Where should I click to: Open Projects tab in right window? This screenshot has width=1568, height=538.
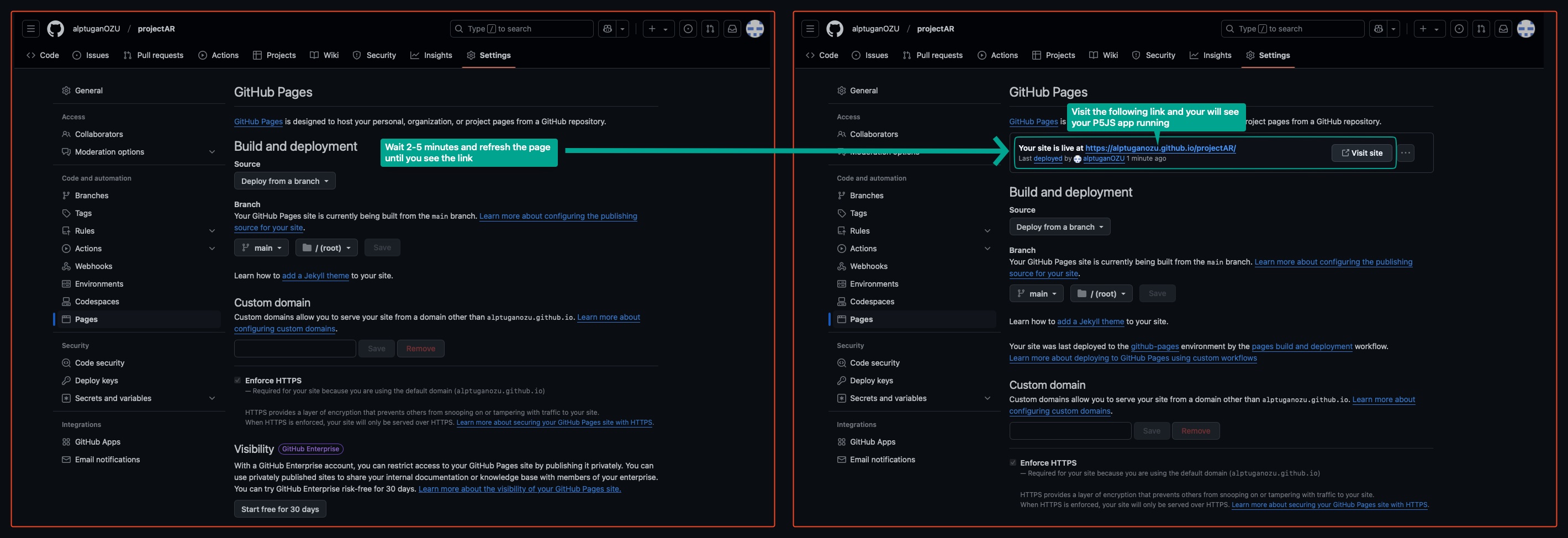tap(1054, 55)
